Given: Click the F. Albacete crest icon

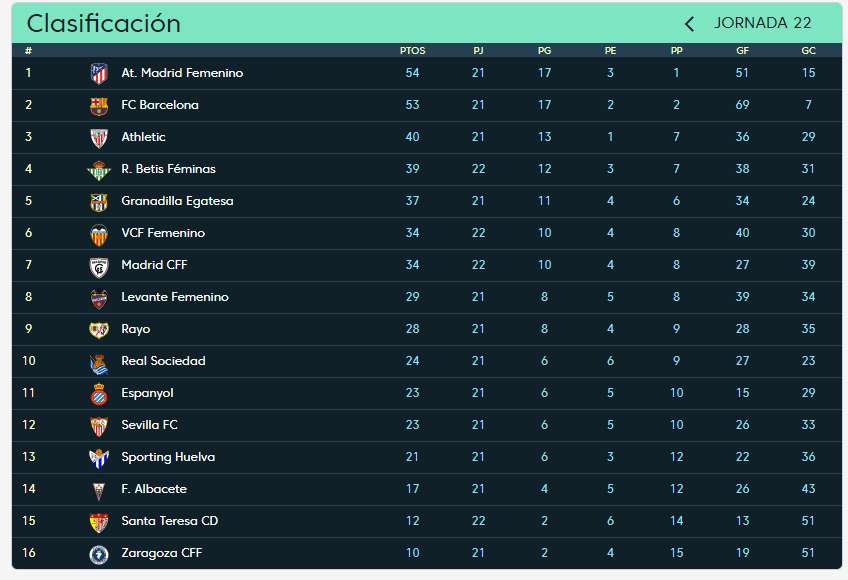Looking at the screenshot, I should click(99, 490).
